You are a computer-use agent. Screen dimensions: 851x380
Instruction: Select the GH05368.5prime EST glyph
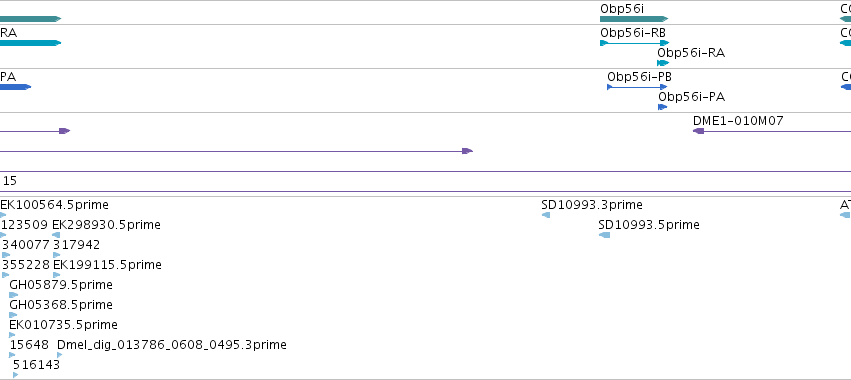(x=13, y=315)
